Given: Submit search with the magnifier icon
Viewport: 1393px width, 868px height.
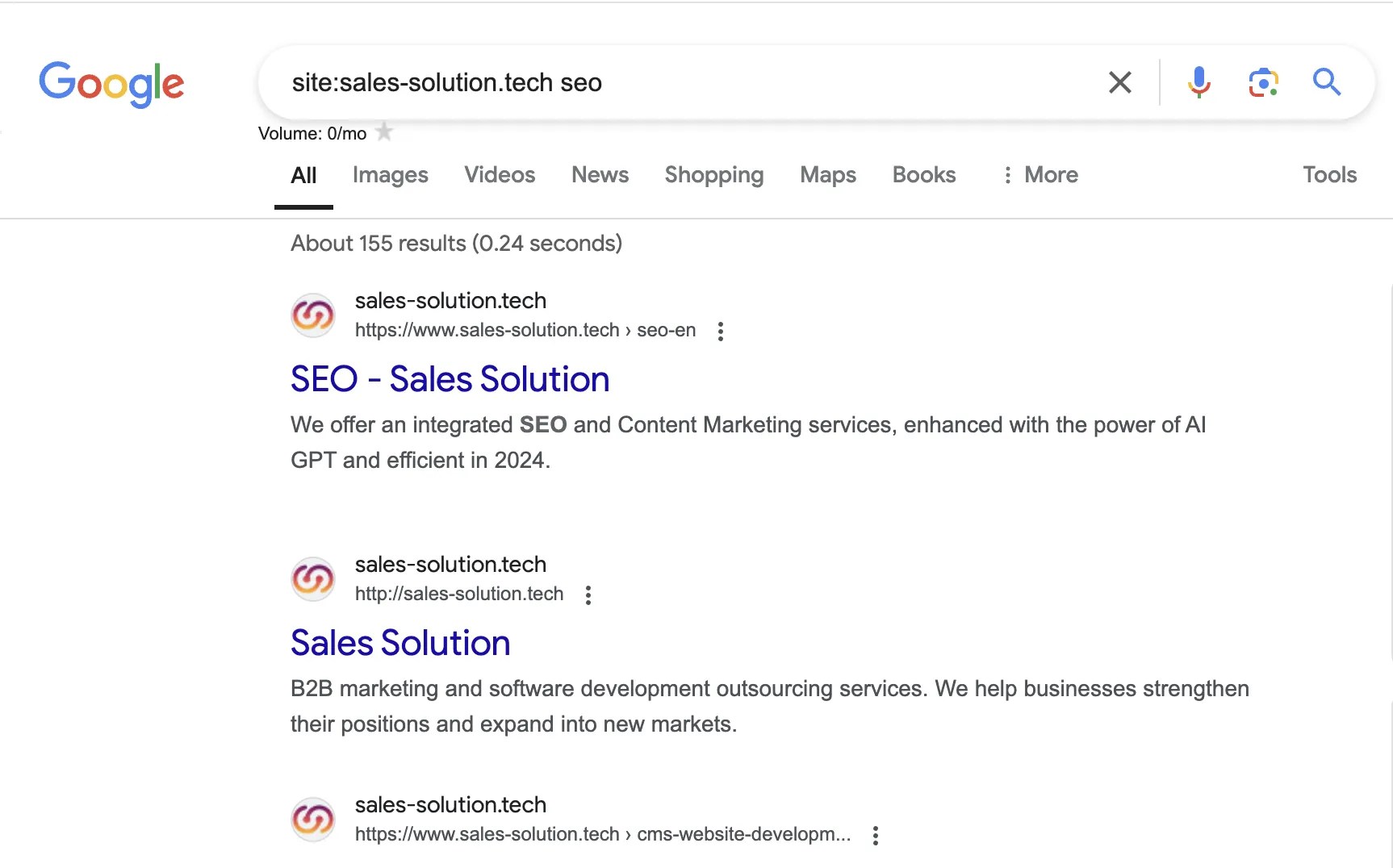Looking at the screenshot, I should point(1326,82).
